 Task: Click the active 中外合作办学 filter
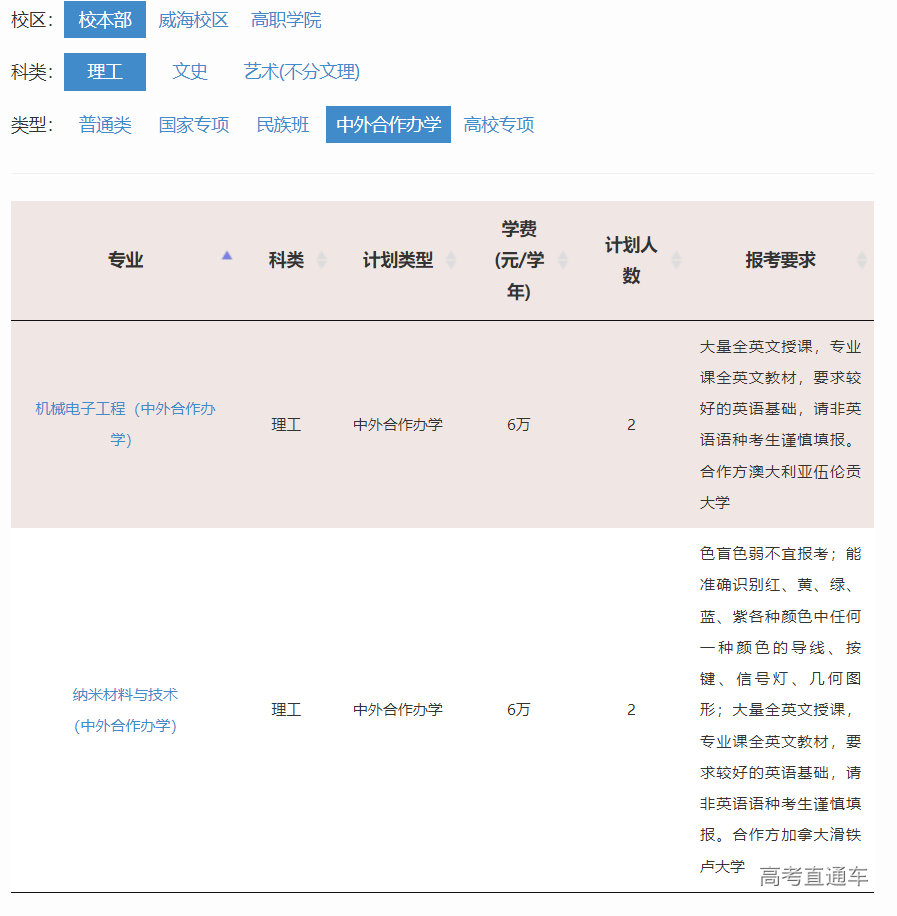click(388, 125)
